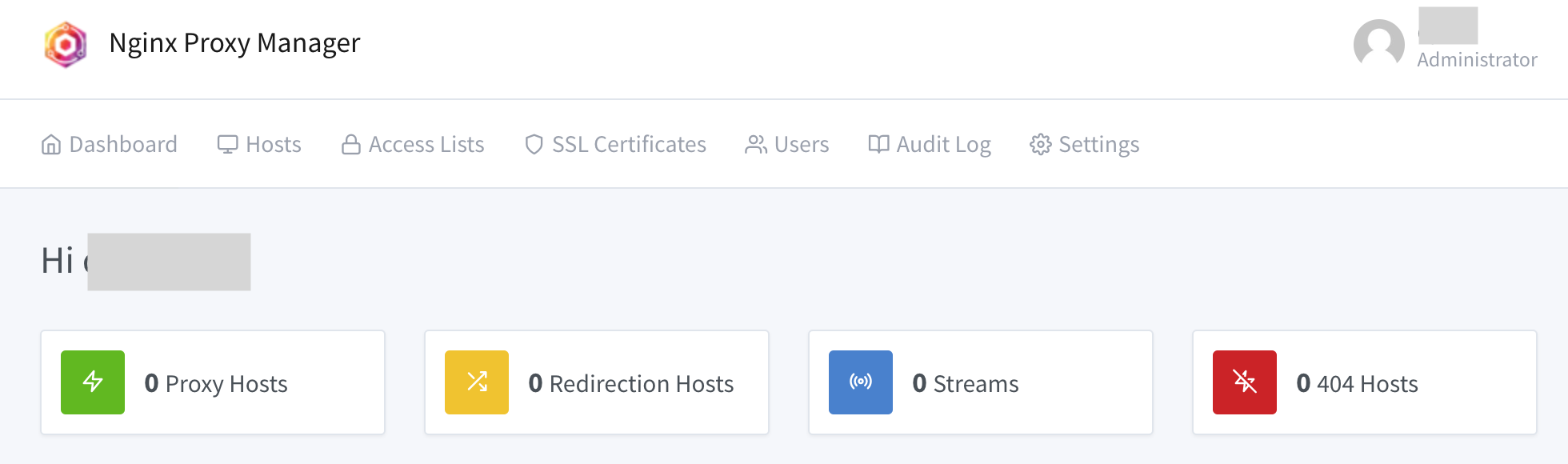Open the Settings tab
This screenshot has height=464, width=1568.
coord(1085,144)
